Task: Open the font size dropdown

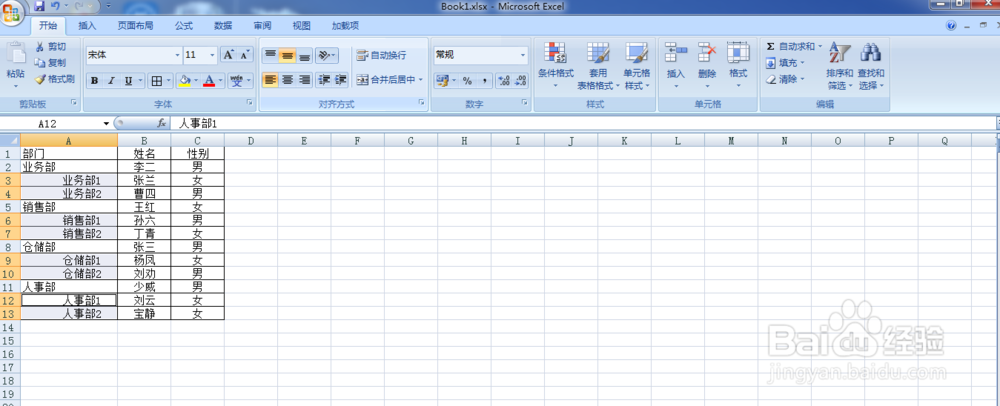Action: 212,55
